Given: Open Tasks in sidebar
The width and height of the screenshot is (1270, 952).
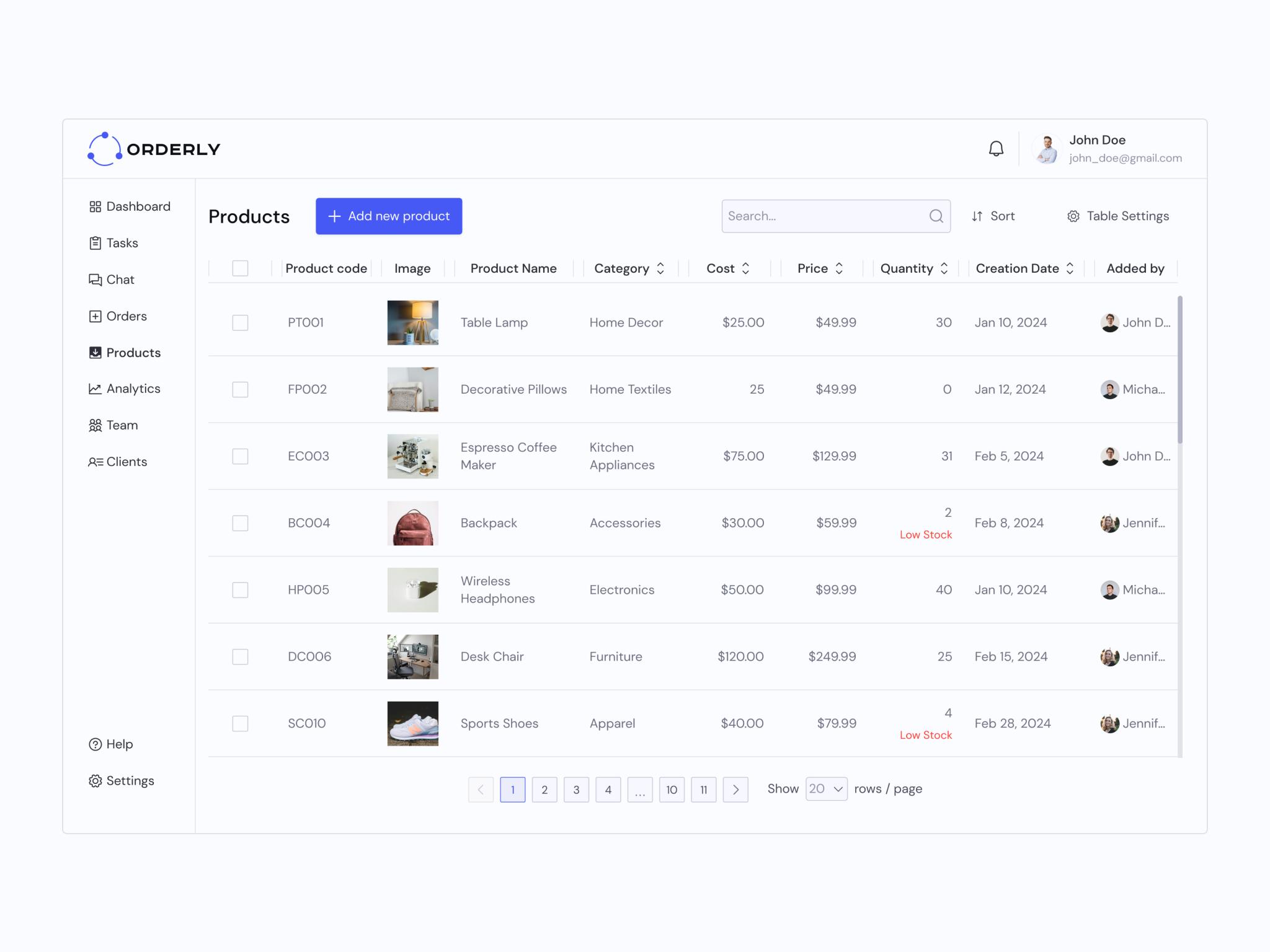Looking at the screenshot, I should pos(113,243).
